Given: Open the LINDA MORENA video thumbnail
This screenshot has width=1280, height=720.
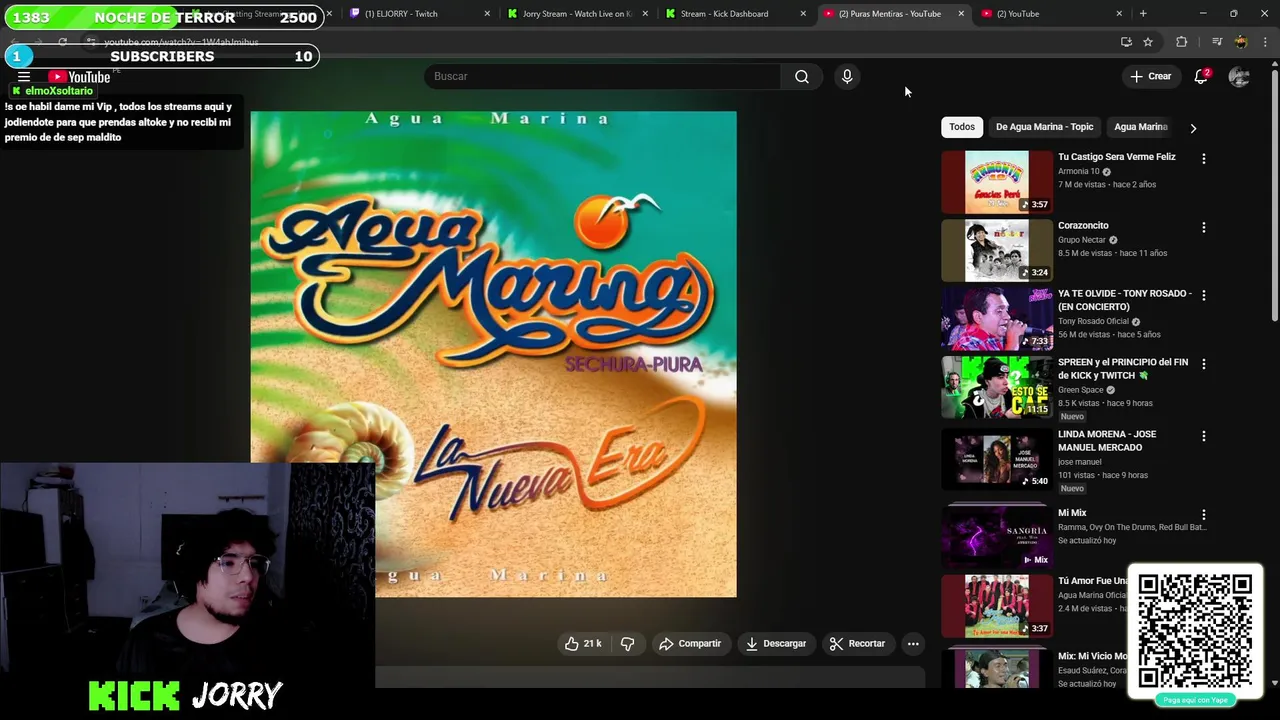Looking at the screenshot, I should click(x=997, y=459).
